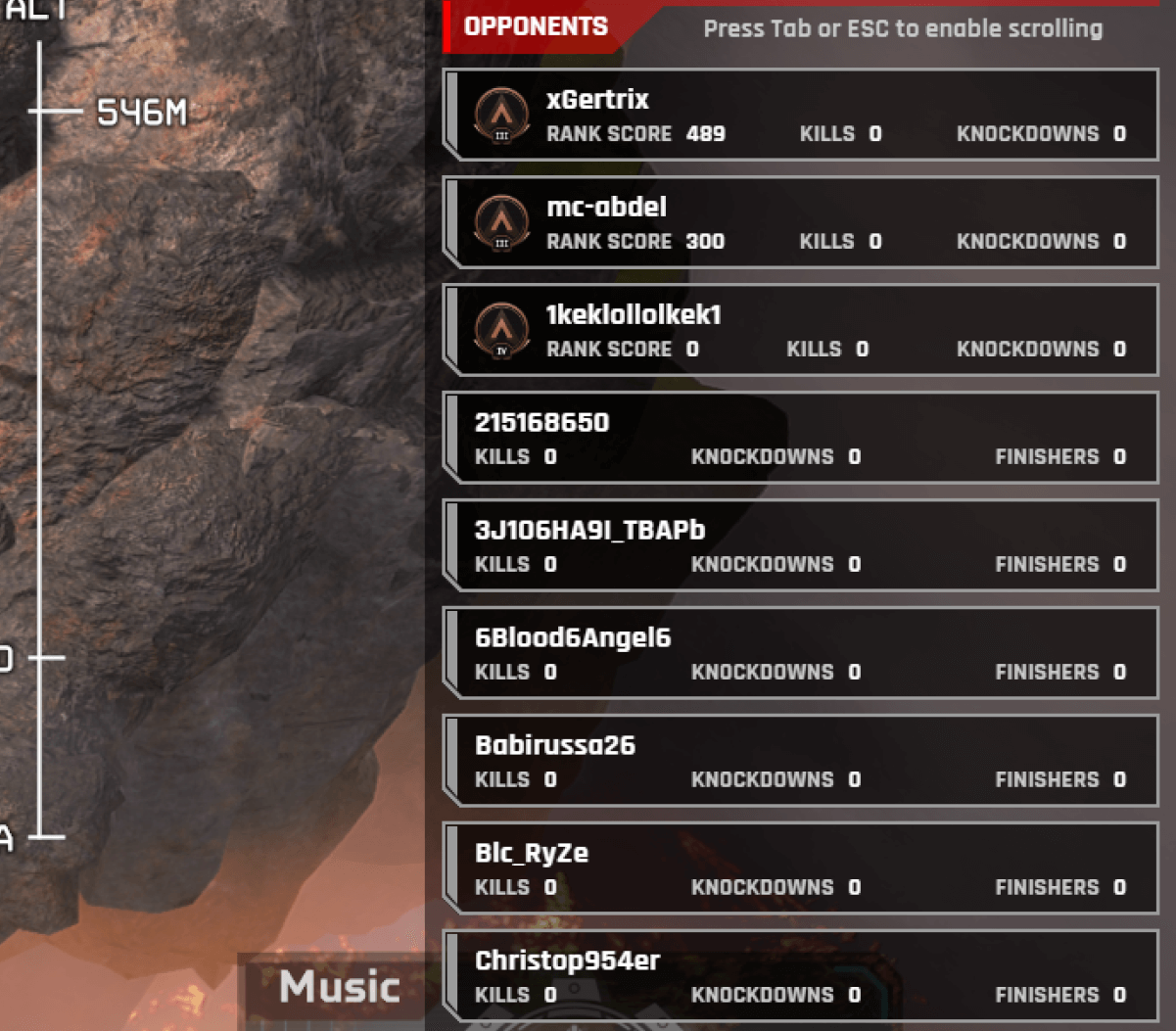Screen dimensions: 1176x1031
Task: Click the 'Press Tab or ESC' scrolling hint
Action: pos(903,28)
